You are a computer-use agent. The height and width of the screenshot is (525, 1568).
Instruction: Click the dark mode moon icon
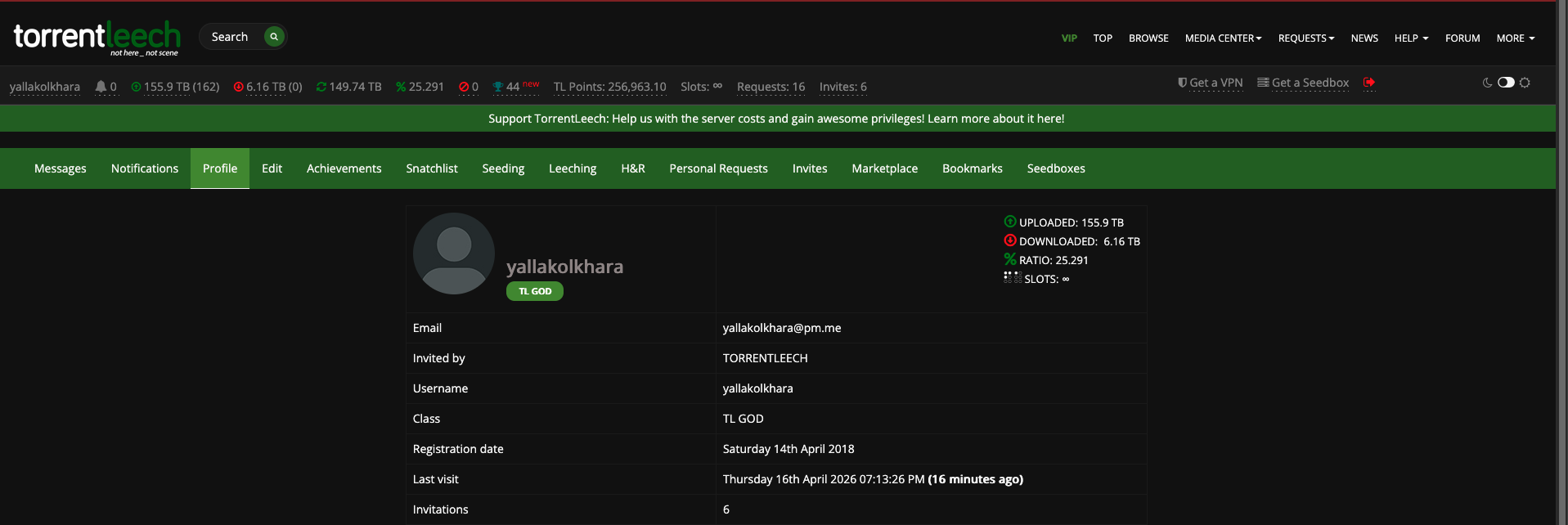(x=1488, y=83)
